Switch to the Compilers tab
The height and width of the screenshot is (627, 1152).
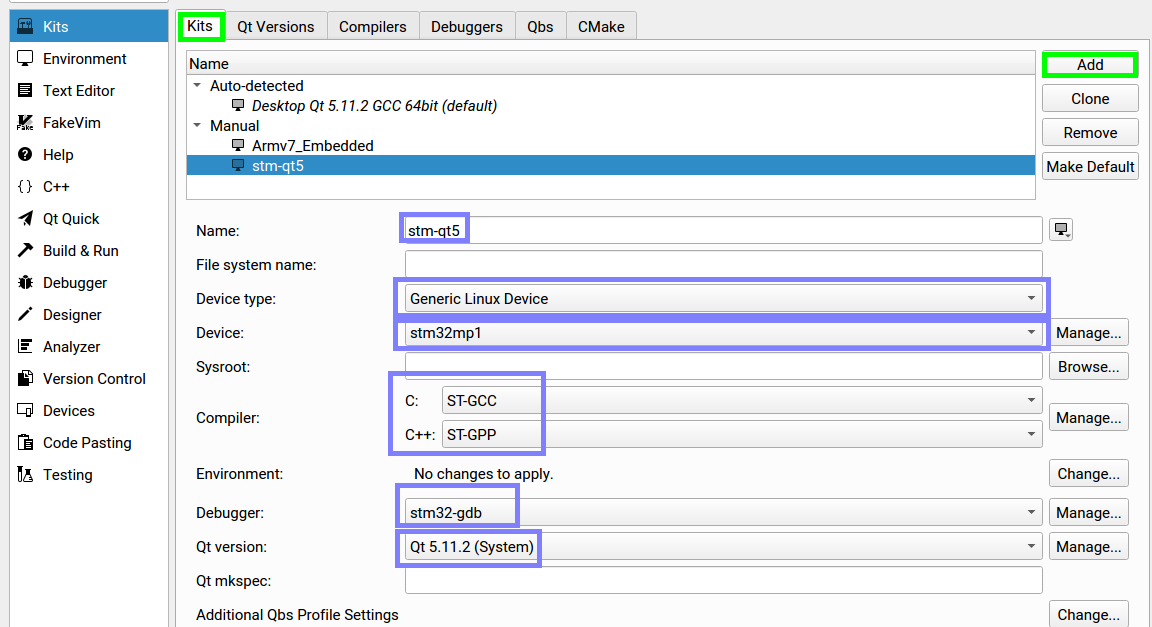(372, 26)
